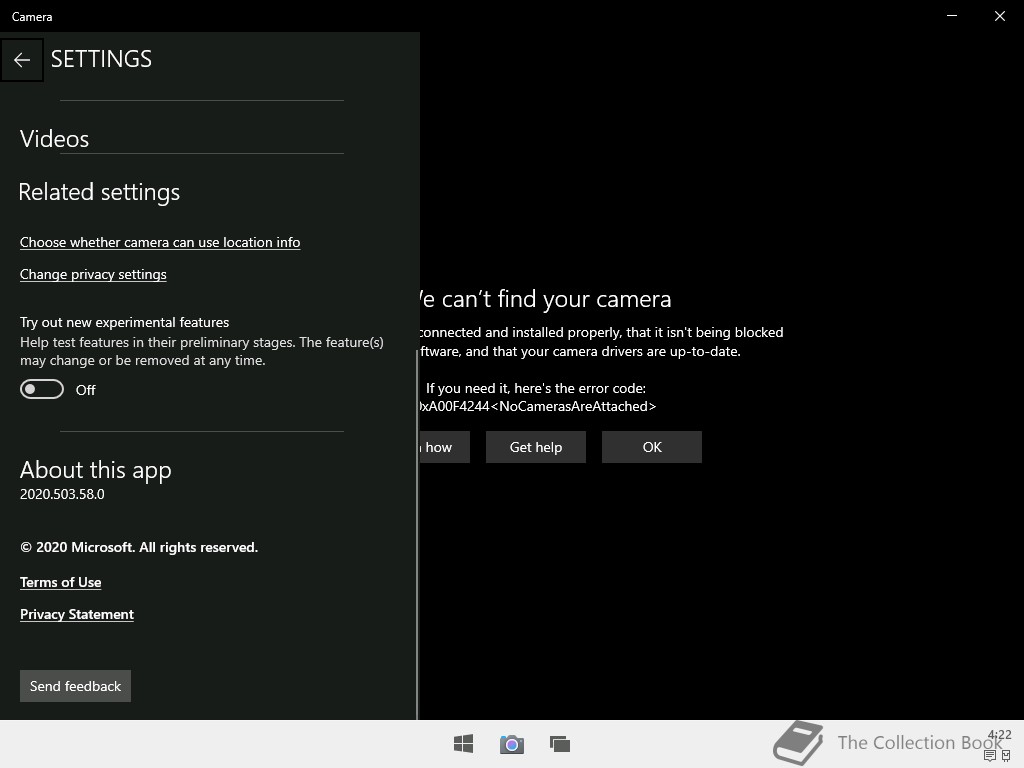The width and height of the screenshot is (1024, 768).
Task: Click Get help in camera error
Action: click(536, 447)
